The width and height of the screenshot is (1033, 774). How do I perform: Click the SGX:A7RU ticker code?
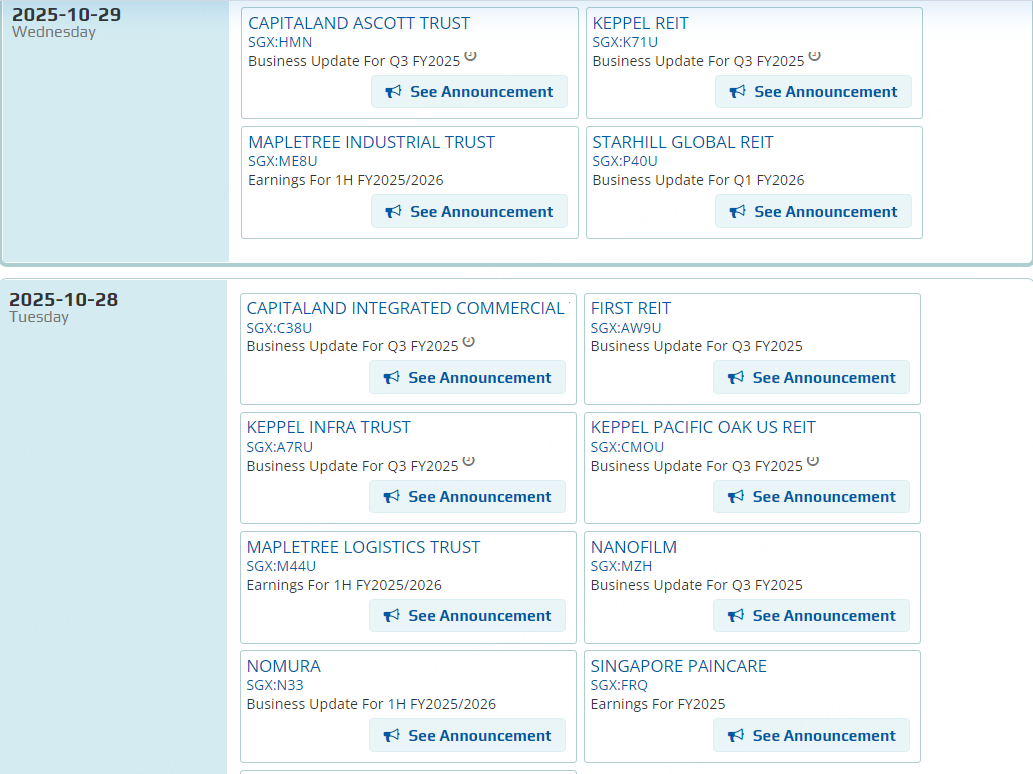tap(279, 447)
